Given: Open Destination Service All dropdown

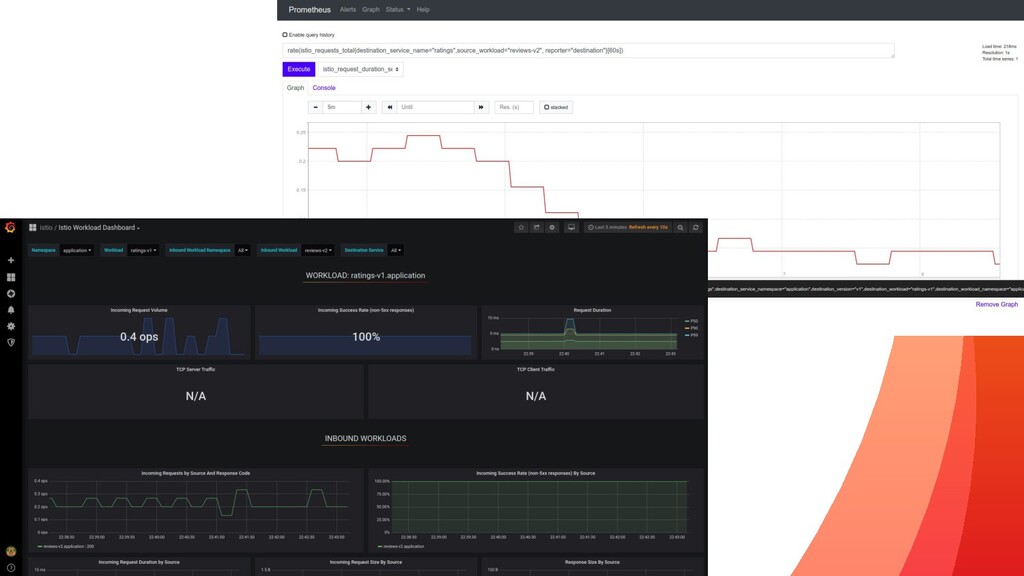Looking at the screenshot, I should pyautogui.click(x=395, y=250).
